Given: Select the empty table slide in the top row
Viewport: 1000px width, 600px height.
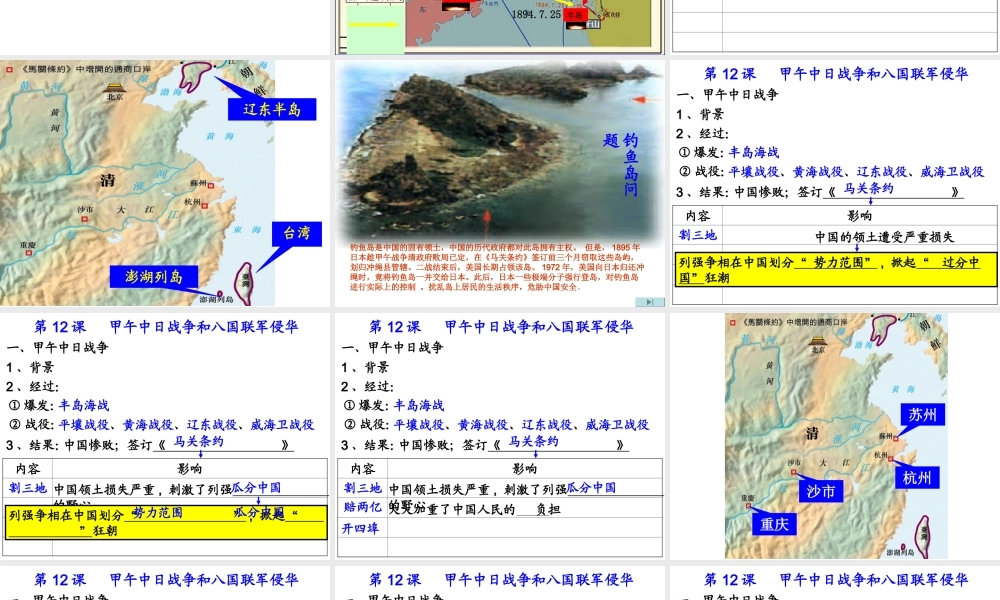Looking at the screenshot, I should [835, 26].
